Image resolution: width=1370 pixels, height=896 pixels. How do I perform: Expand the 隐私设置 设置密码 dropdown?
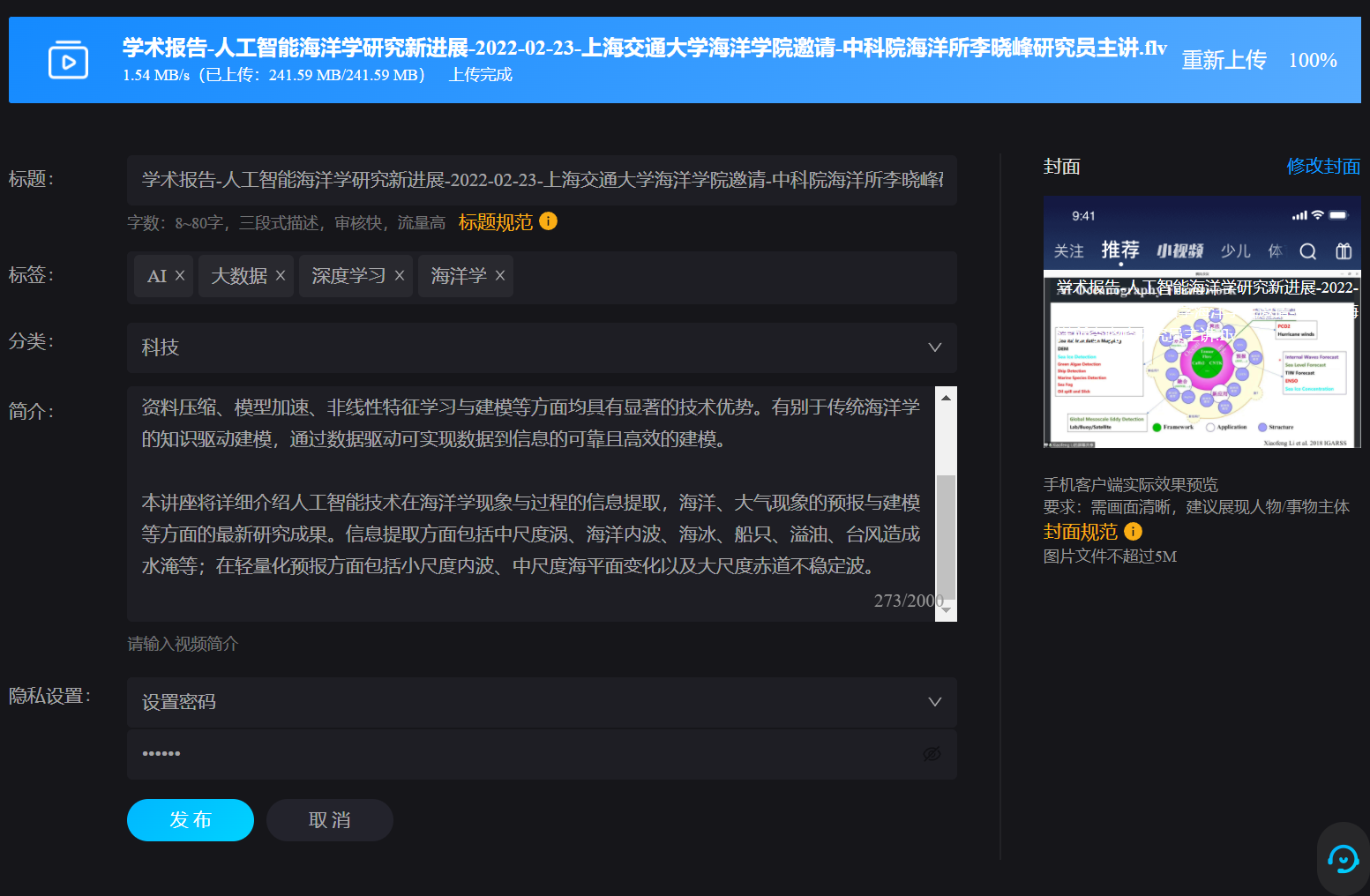(542, 702)
